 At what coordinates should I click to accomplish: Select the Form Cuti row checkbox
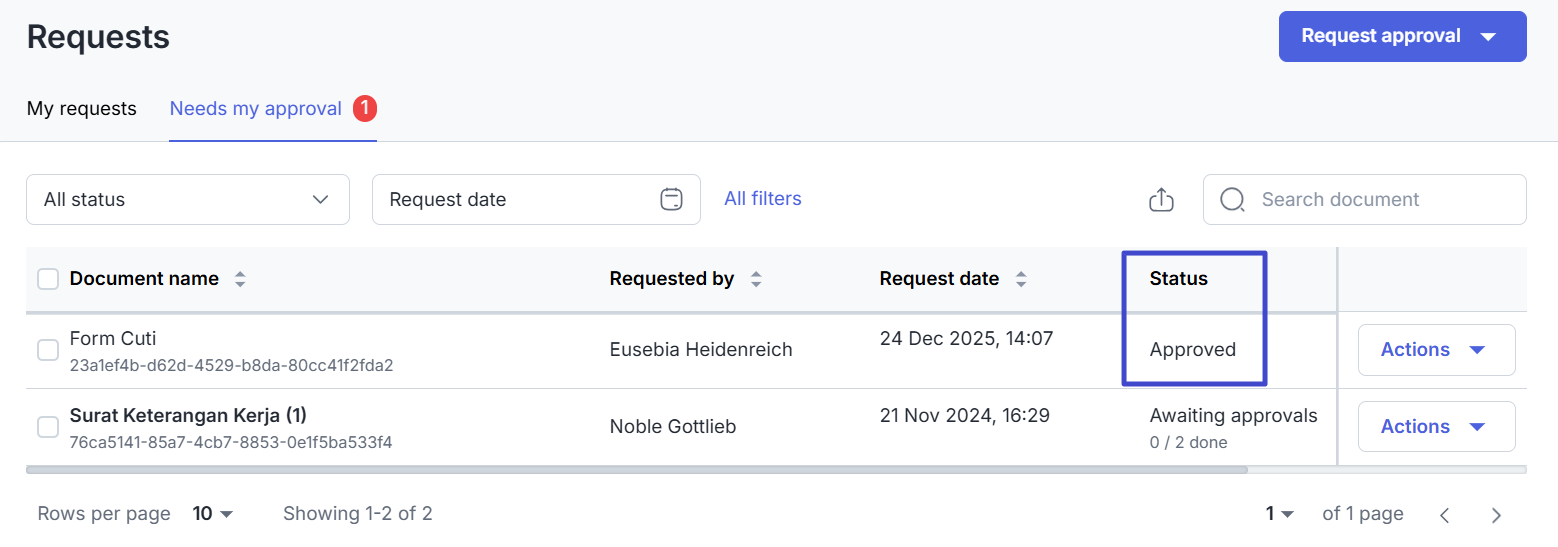click(x=48, y=350)
